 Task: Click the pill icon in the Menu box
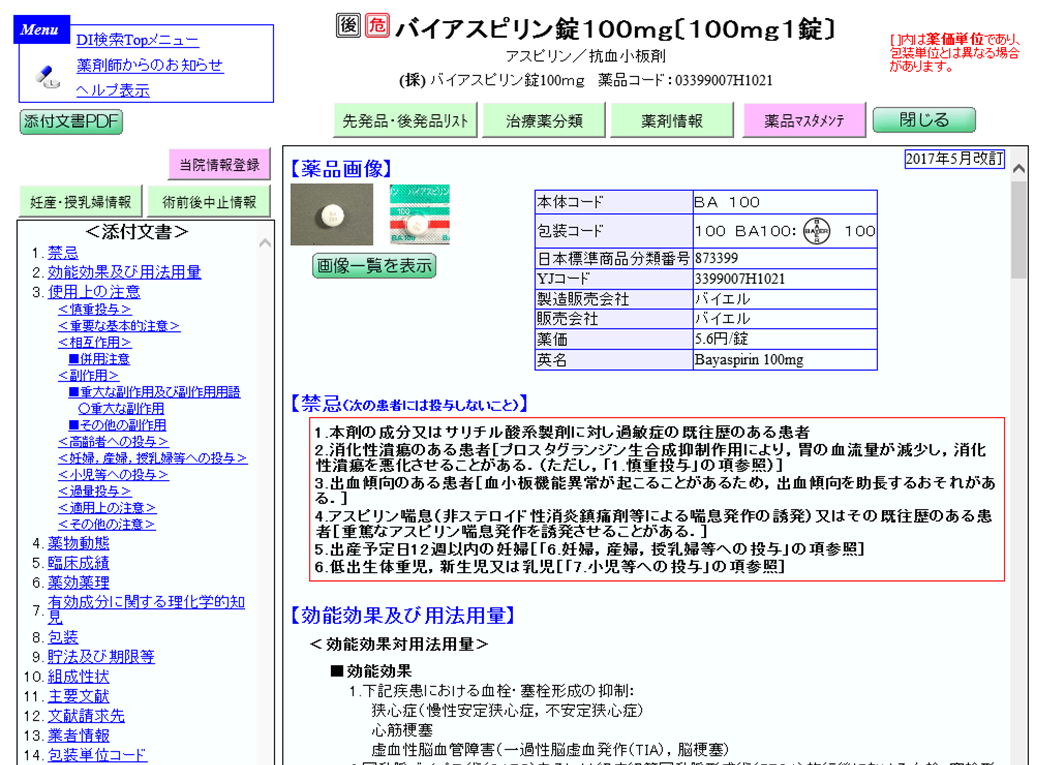48,76
